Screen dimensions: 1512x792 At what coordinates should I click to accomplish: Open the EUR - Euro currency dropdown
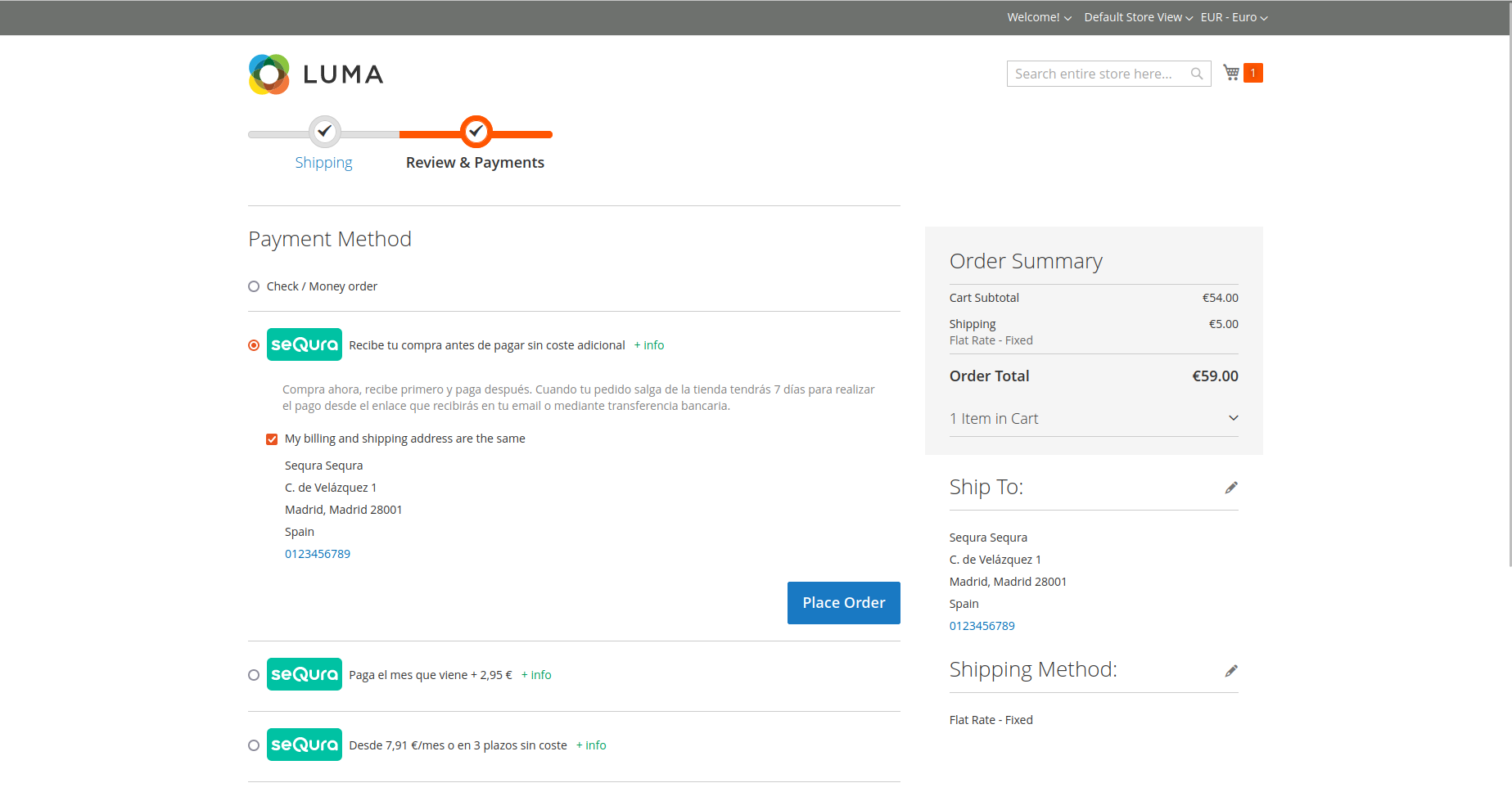(1234, 17)
